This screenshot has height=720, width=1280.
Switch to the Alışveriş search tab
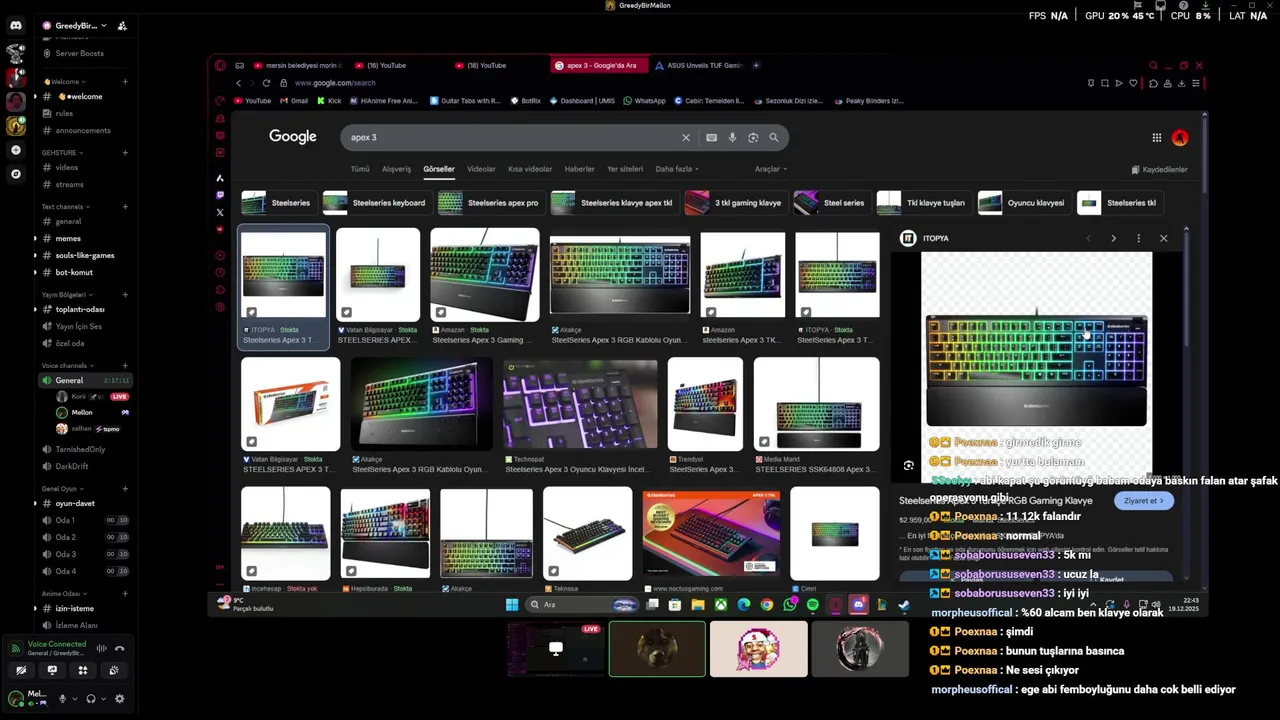[x=396, y=169]
